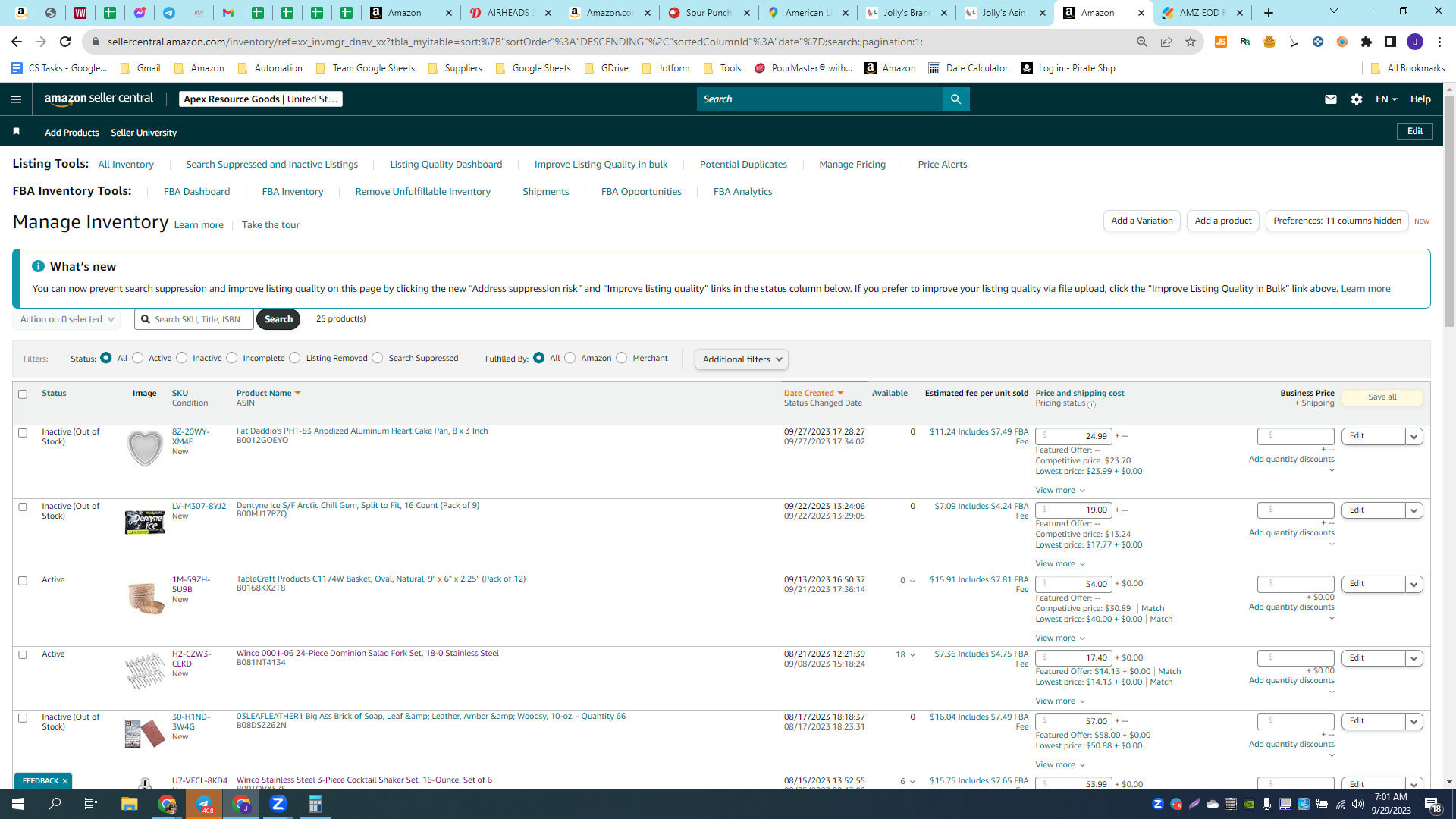1456x819 pixels.
Task: Open the Take the tour link
Action: [x=271, y=225]
